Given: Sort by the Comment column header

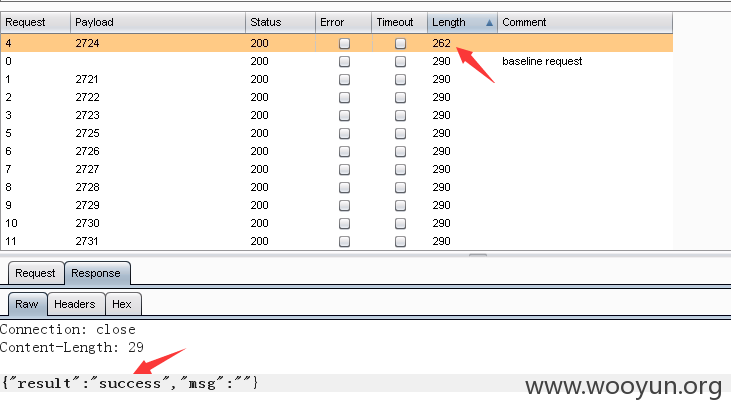Looking at the screenshot, I should point(585,22).
